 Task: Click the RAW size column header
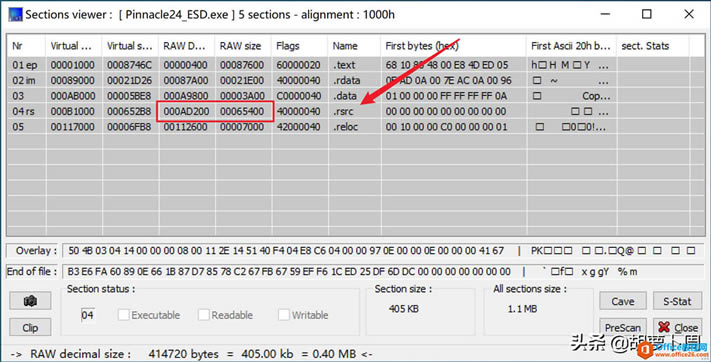tap(243, 46)
